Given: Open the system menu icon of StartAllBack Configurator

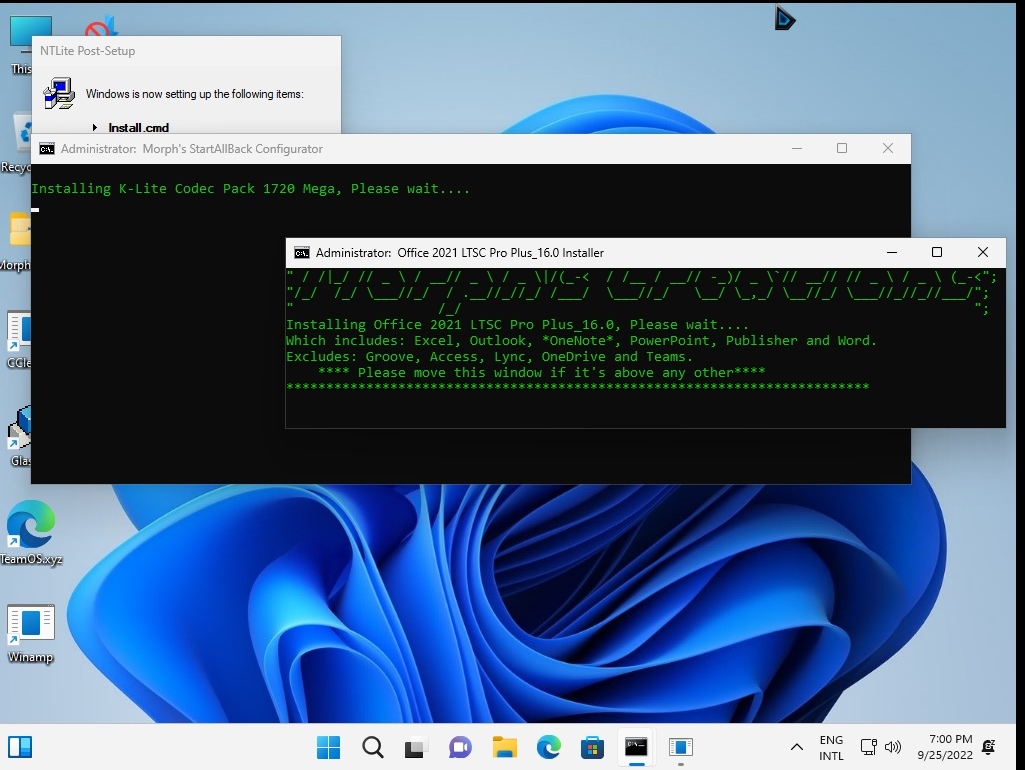Looking at the screenshot, I should tap(47, 149).
